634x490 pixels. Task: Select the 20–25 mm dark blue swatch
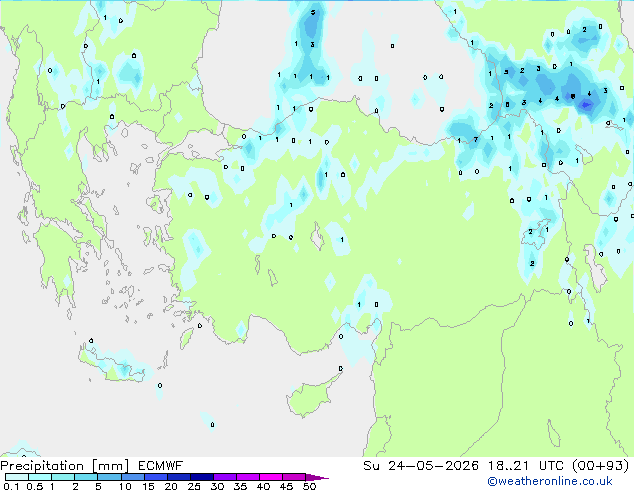coord(178,477)
